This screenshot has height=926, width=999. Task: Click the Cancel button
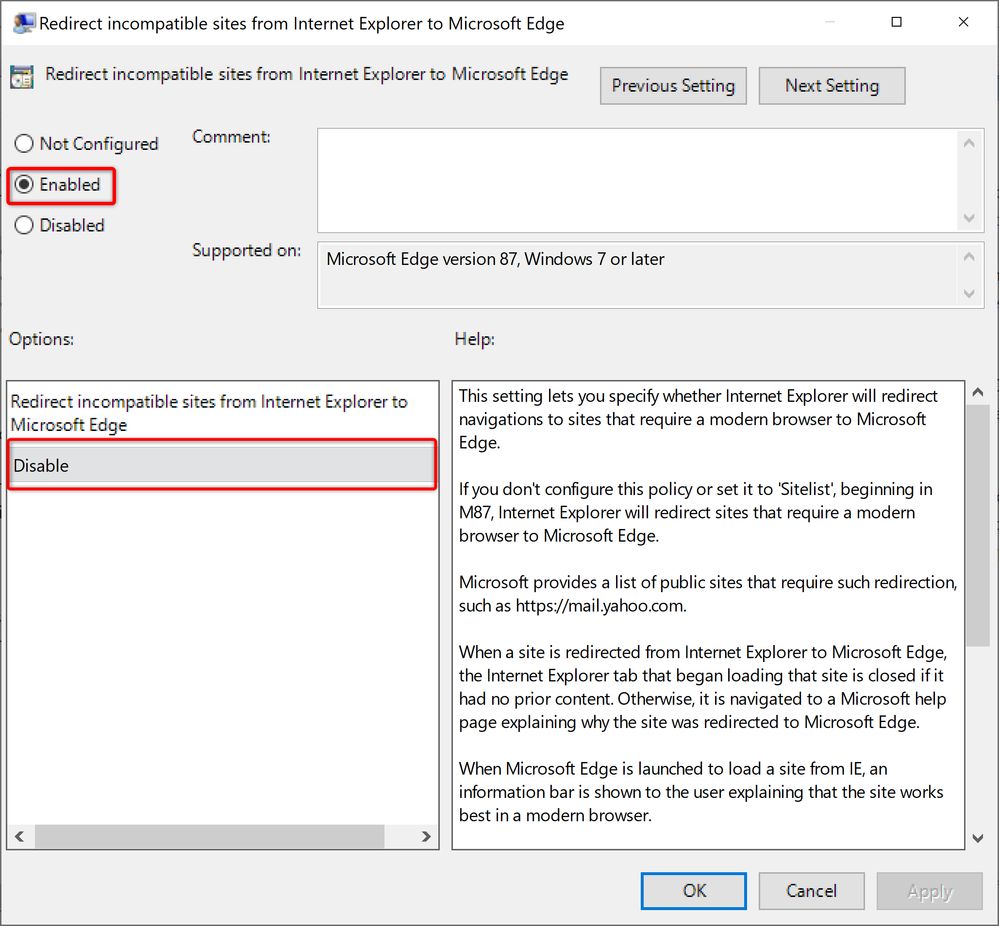coord(811,890)
